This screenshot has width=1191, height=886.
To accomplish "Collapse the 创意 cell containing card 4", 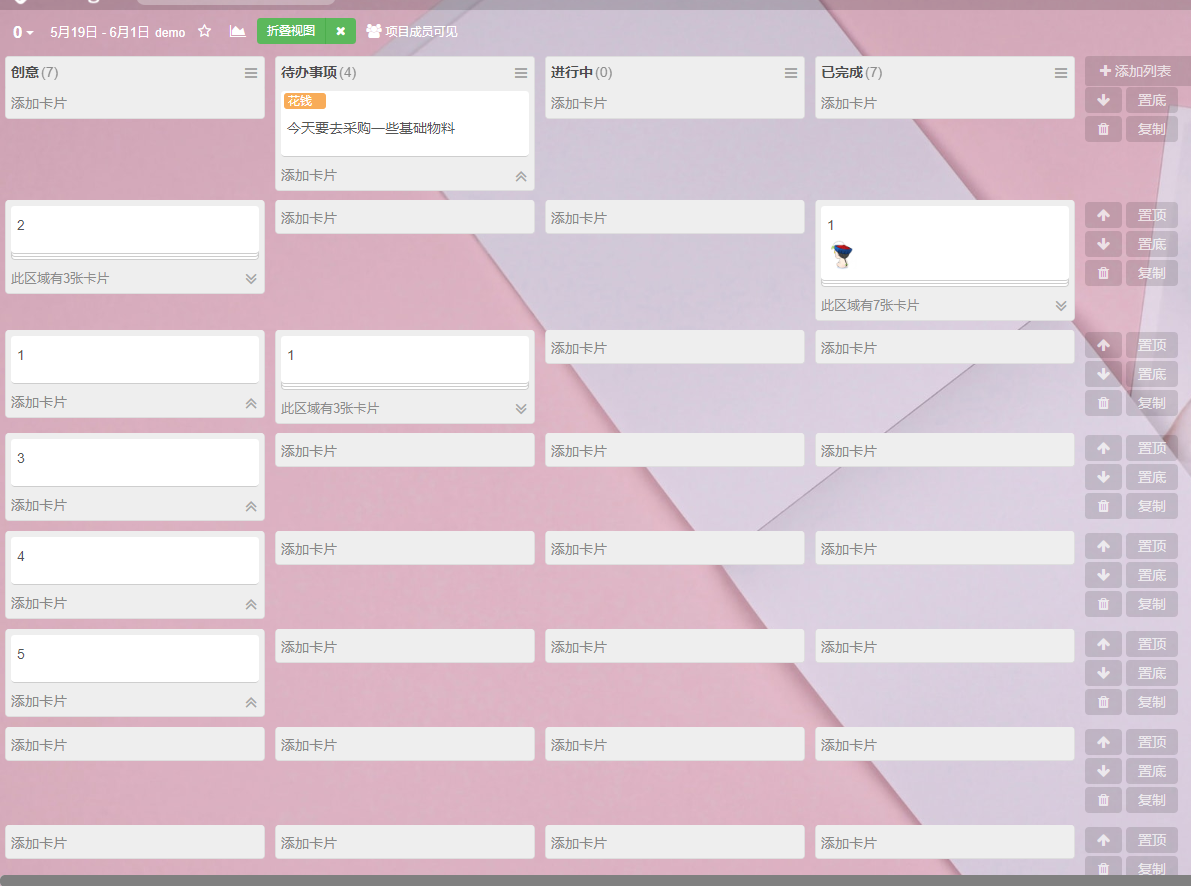I will 251,605.
